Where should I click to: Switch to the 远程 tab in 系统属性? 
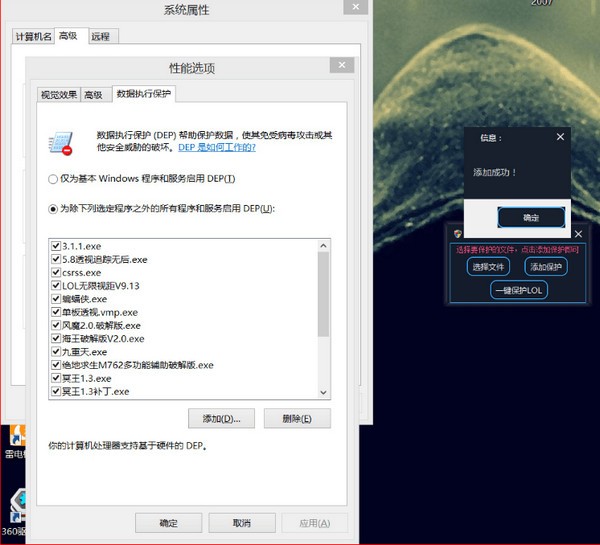(x=101, y=36)
